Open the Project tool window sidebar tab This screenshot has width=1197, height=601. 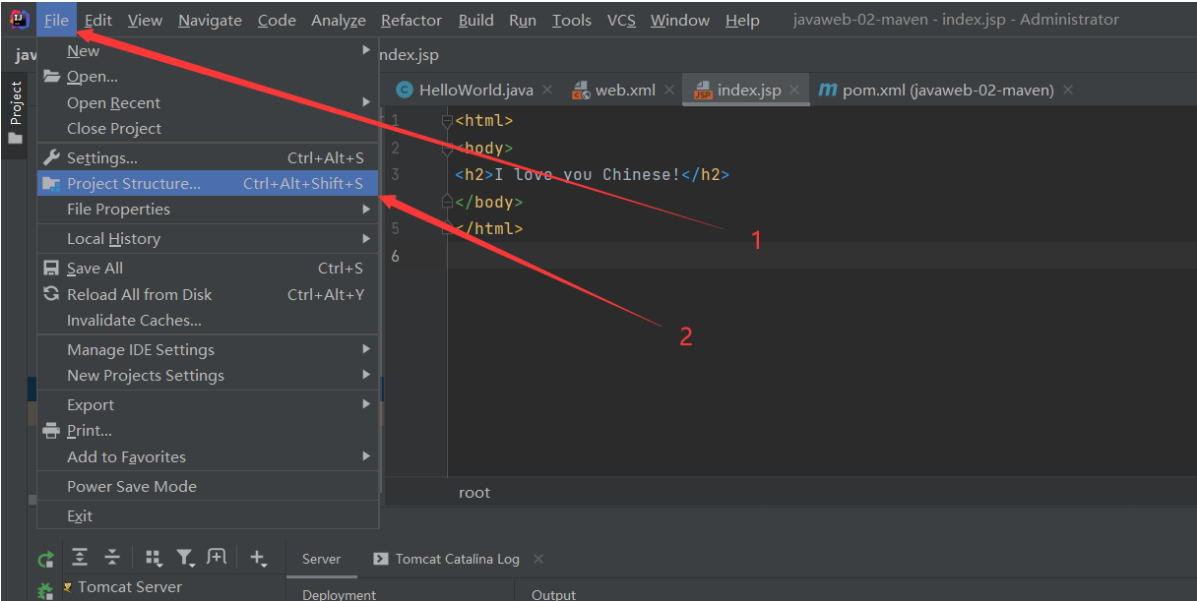tap(15, 112)
